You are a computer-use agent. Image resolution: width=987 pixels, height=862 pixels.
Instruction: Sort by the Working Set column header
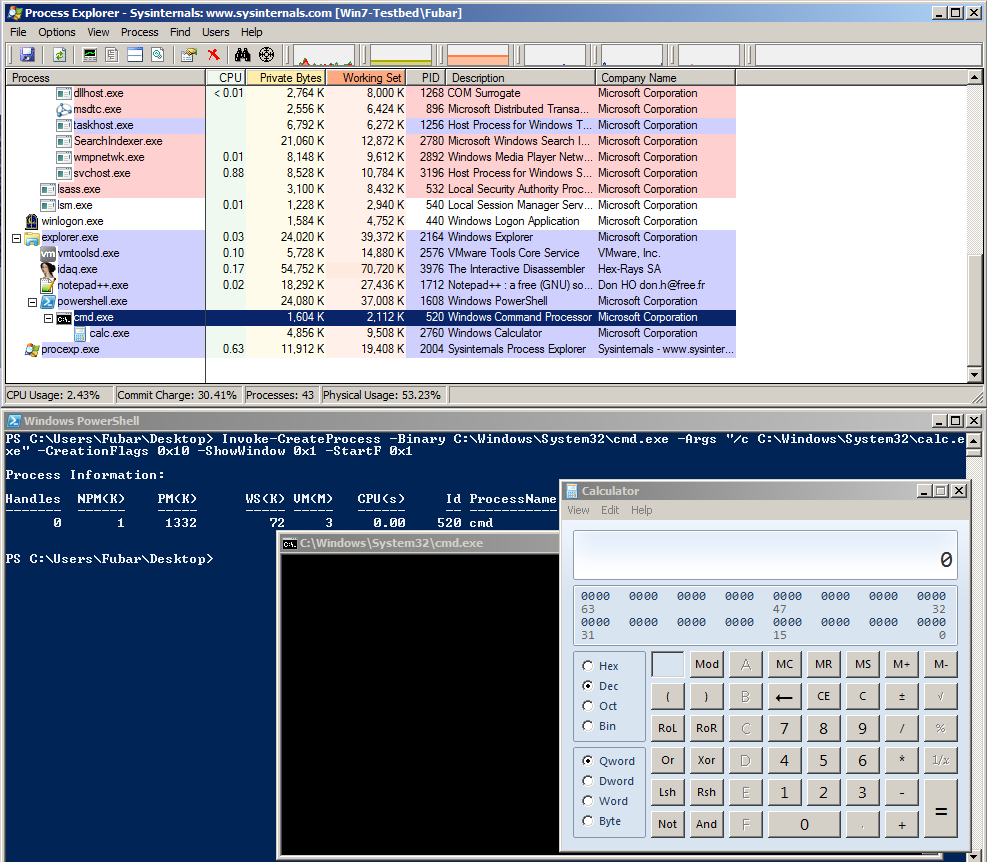pyautogui.click(x=366, y=77)
